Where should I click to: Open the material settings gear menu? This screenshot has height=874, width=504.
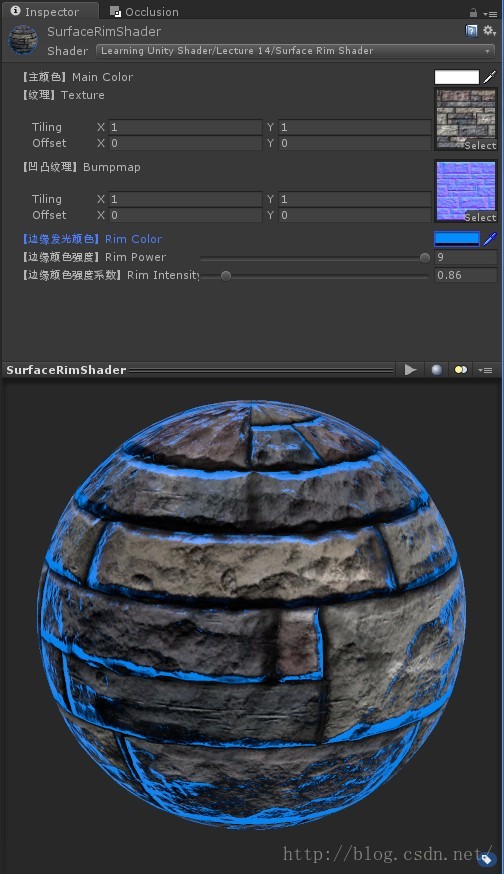[489, 31]
